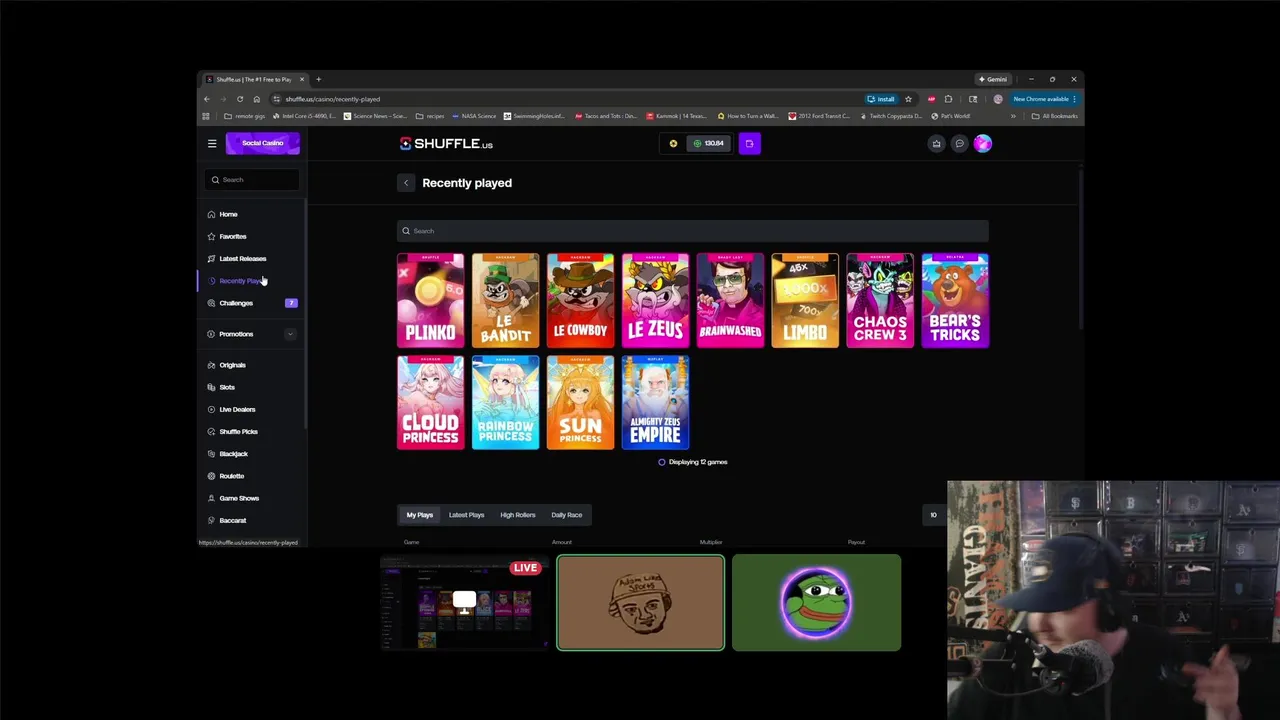Launch the Limbo game
Screen dimensions: 1280x720
point(805,301)
